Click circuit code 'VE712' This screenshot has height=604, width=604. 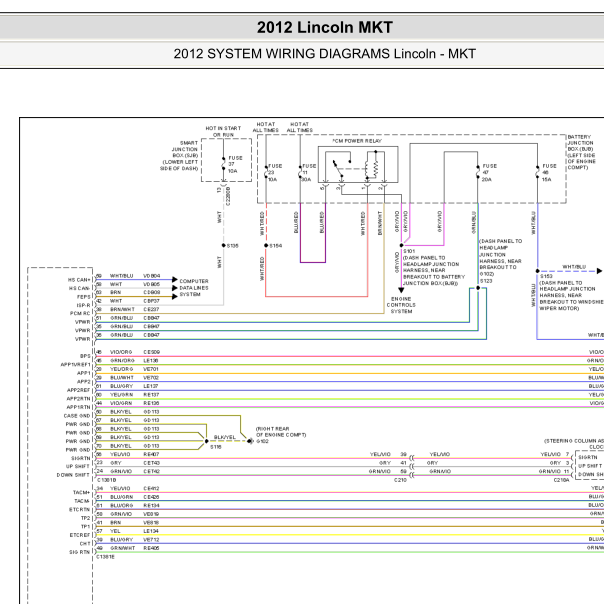[151, 540]
